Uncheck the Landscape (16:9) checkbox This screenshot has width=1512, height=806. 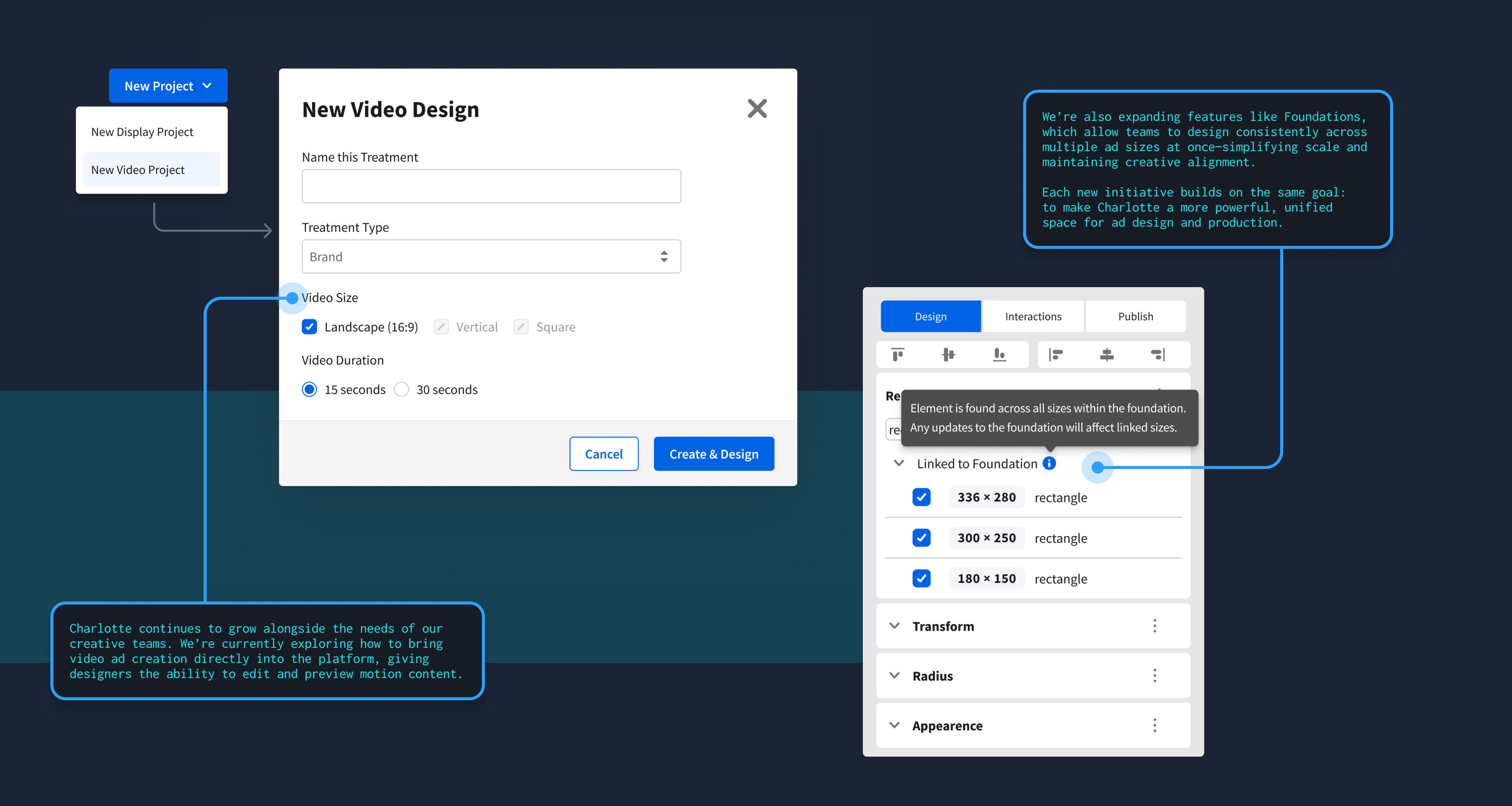pos(309,327)
